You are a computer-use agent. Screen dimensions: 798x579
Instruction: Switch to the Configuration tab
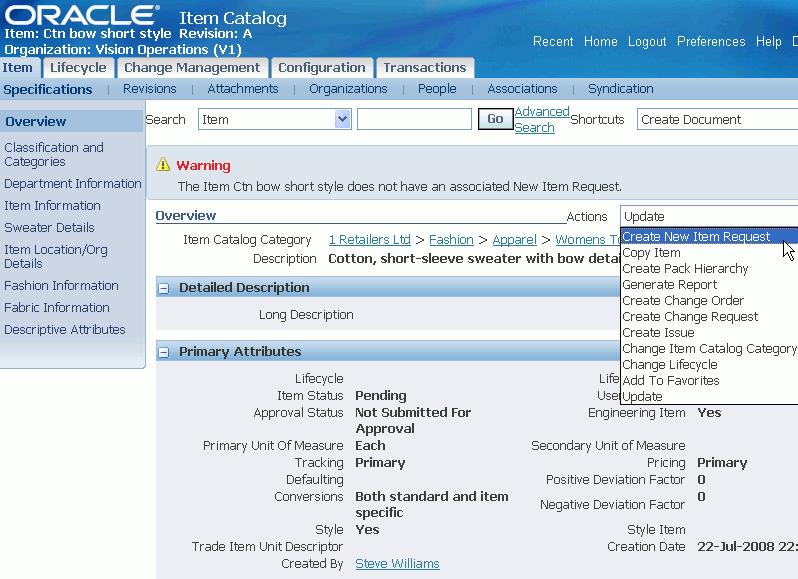click(322, 68)
